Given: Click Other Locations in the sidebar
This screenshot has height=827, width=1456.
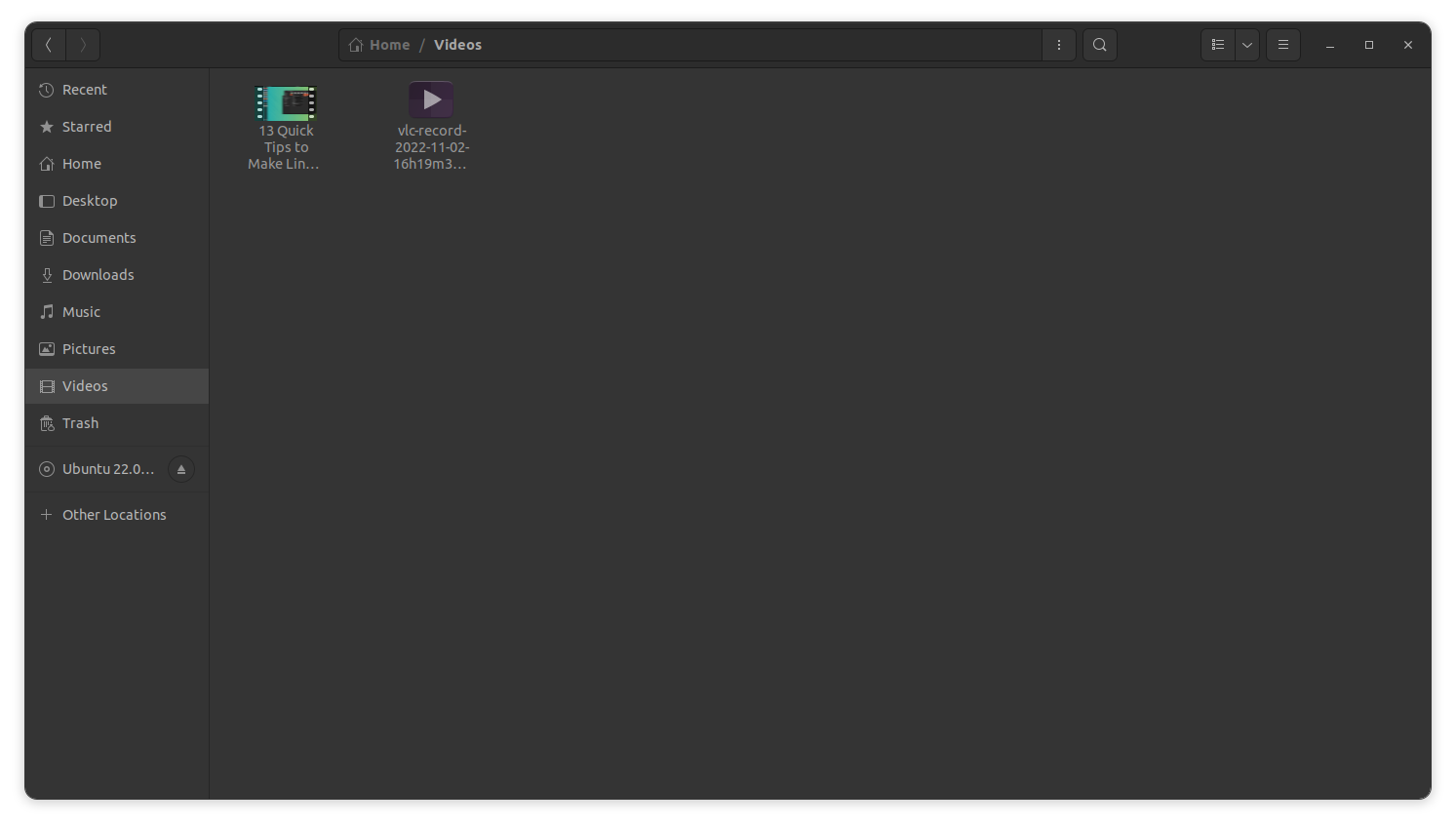Looking at the screenshot, I should point(114,514).
